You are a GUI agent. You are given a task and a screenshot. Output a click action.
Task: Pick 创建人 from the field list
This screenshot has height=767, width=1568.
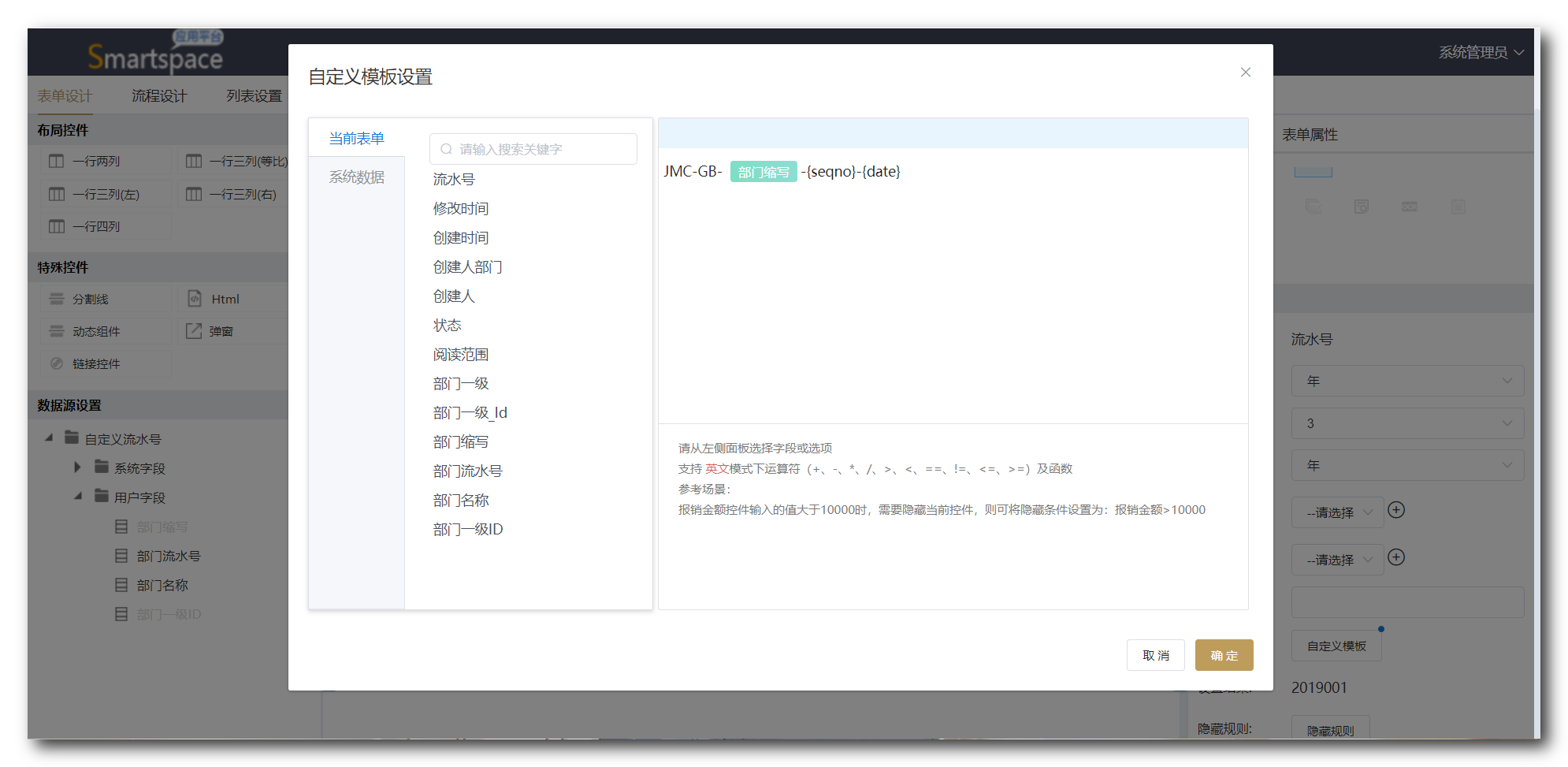coord(454,296)
